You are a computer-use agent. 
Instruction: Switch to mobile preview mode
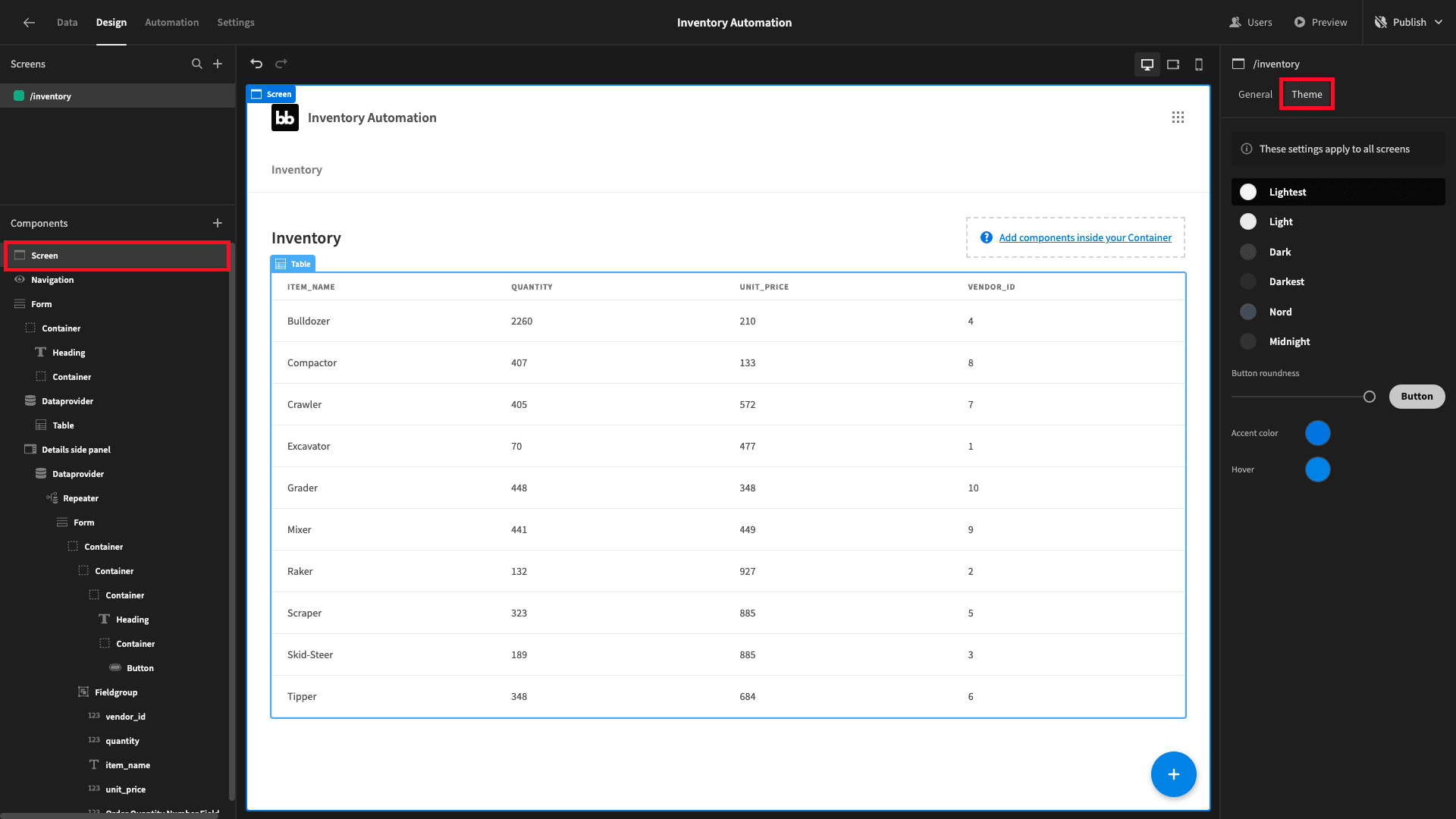[x=1199, y=64]
